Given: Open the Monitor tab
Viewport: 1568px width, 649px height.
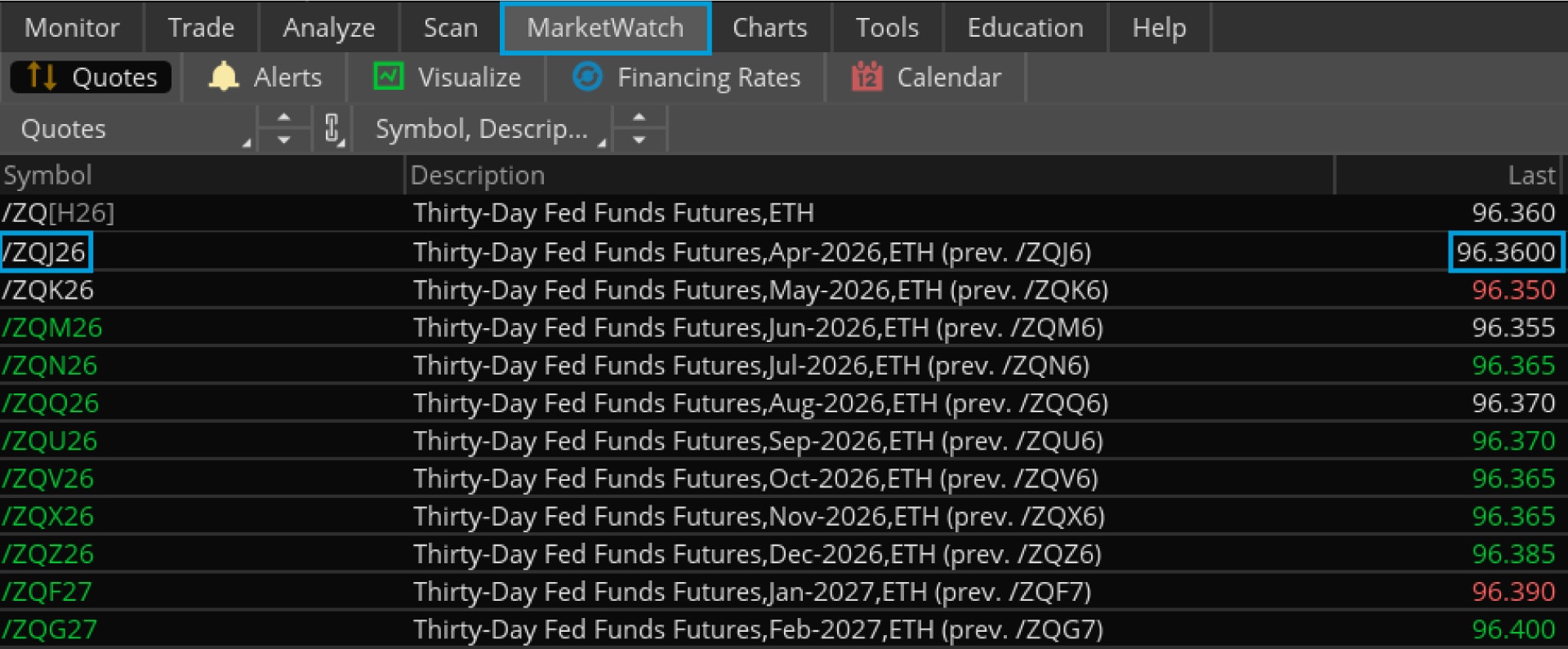Looking at the screenshot, I should [72, 28].
